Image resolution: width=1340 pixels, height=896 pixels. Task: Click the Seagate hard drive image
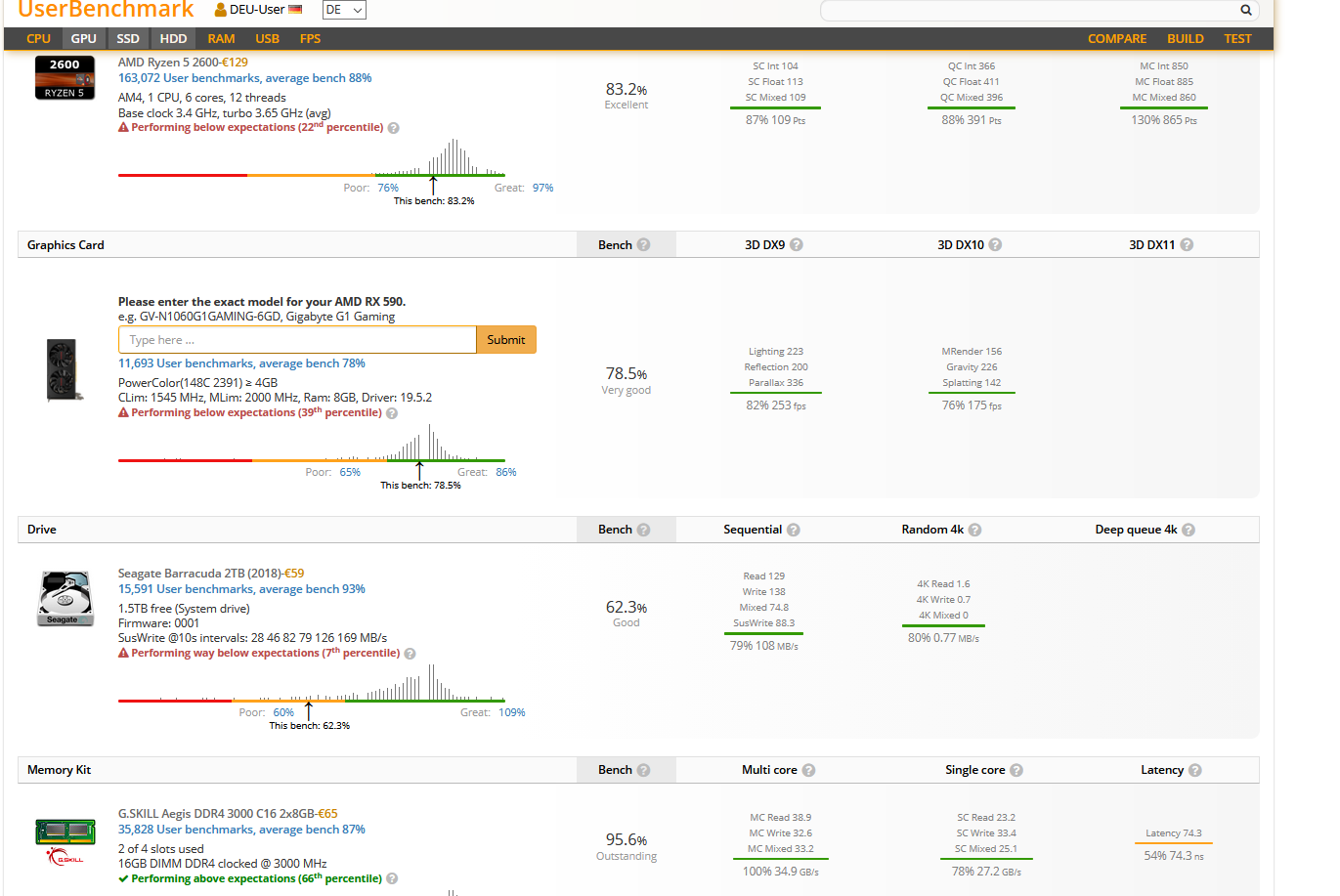[65, 598]
